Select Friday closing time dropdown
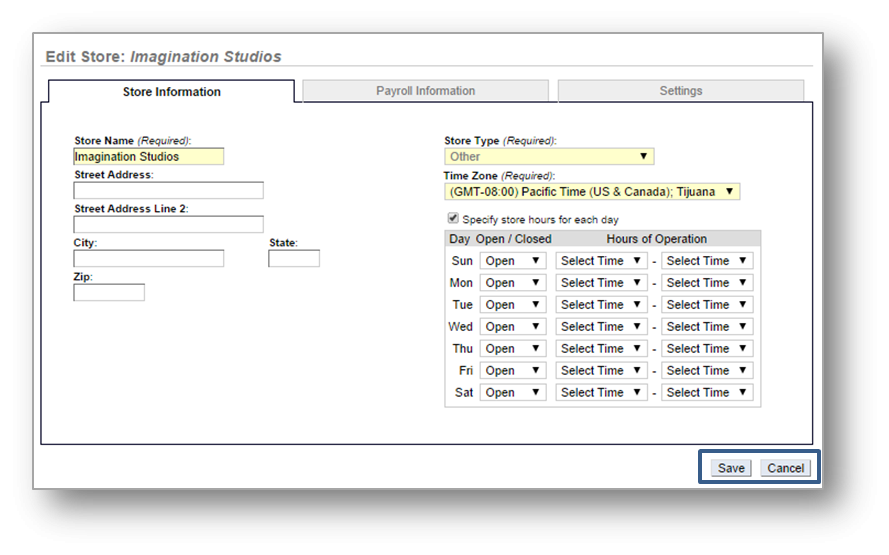 pyautogui.click(x=707, y=371)
